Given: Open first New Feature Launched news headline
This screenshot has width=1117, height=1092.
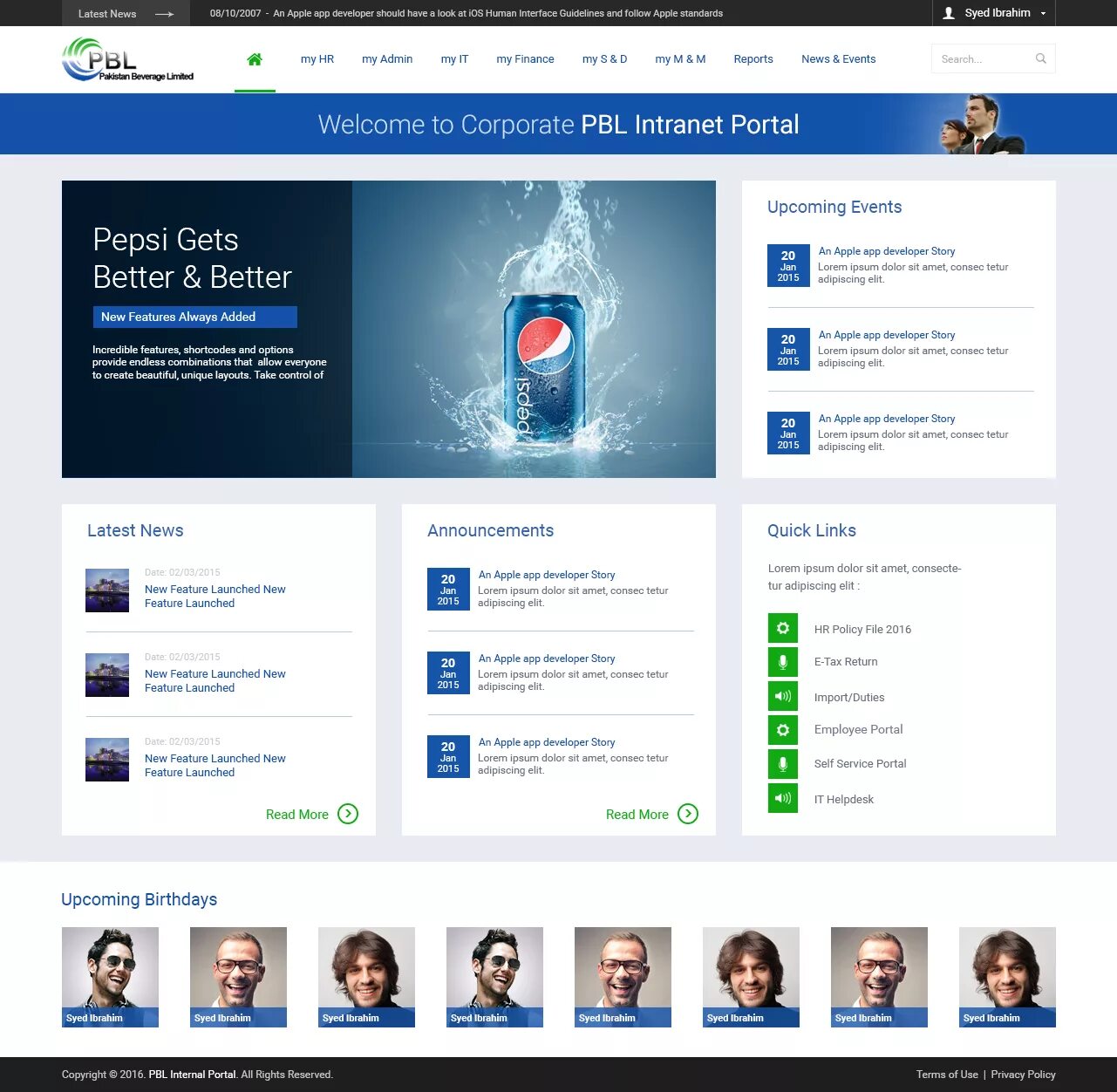Looking at the screenshot, I should tap(215, 597).
